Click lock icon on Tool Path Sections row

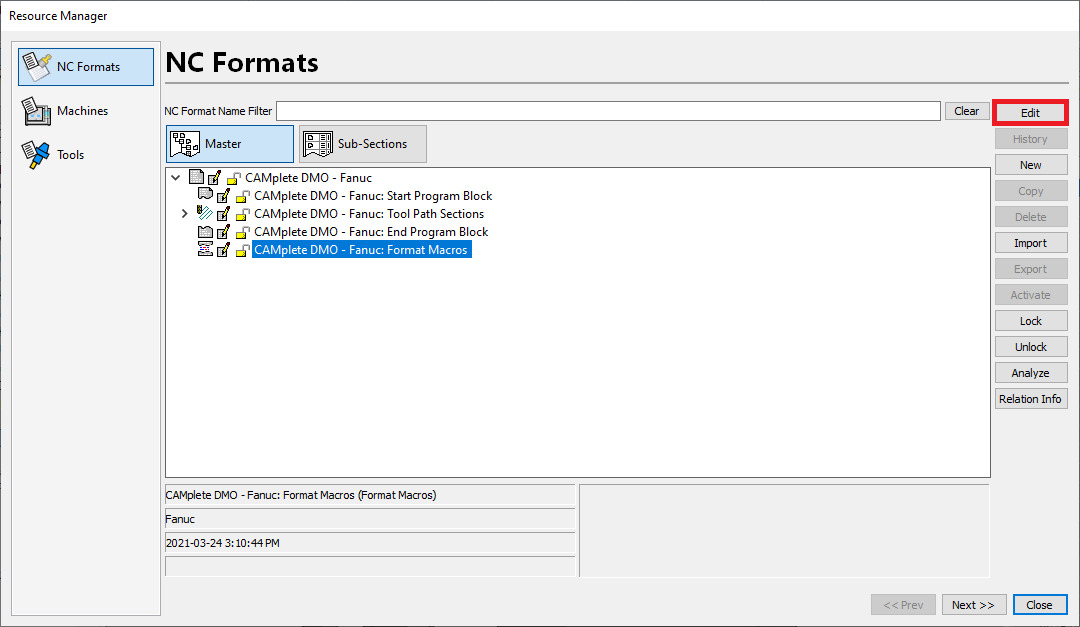pos(242,214)
